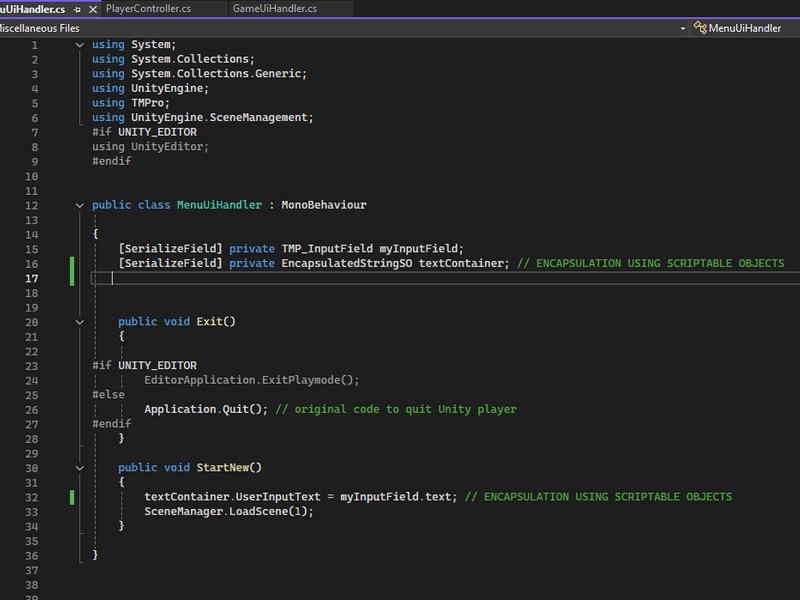Image resolution: width=800 pixels, height=600 pixels.
Task: Collapse the MenuUiHandler class at line 12
Action: [80, 206]
